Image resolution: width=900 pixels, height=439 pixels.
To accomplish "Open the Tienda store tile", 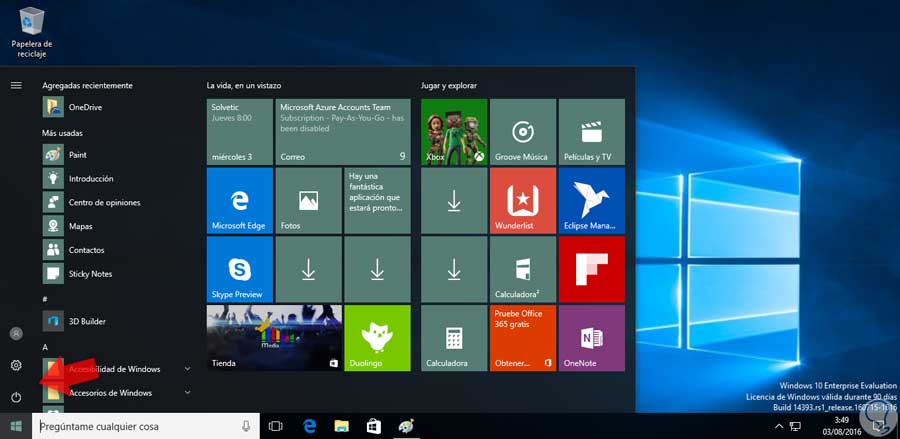I will tap(274, 339).
